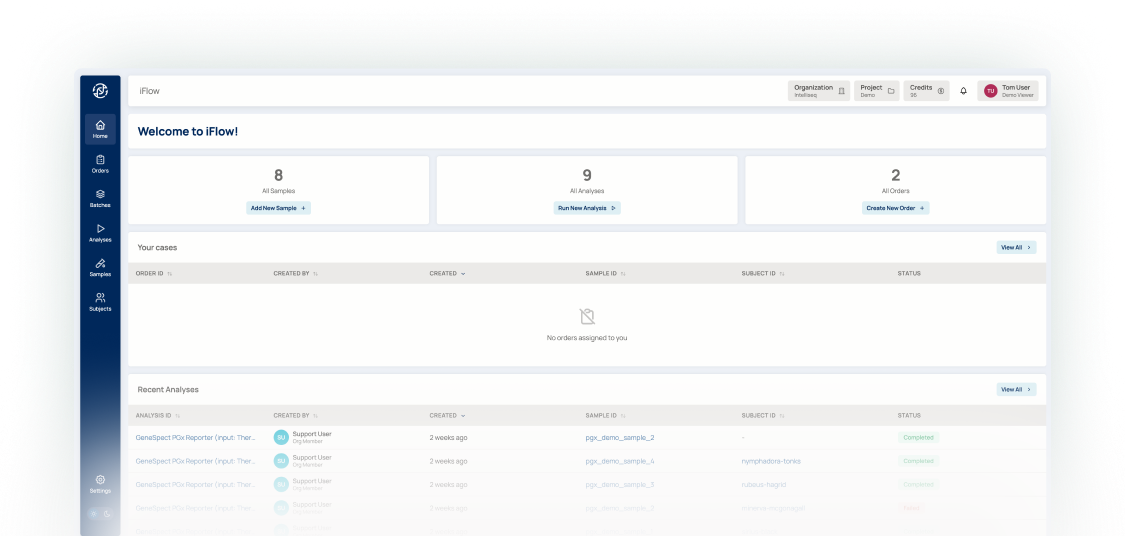Open GeneSpect PGx Reporter analysis for pgx_demo_sample_3
Screen dimensions: 1125x536
point(195,485)
